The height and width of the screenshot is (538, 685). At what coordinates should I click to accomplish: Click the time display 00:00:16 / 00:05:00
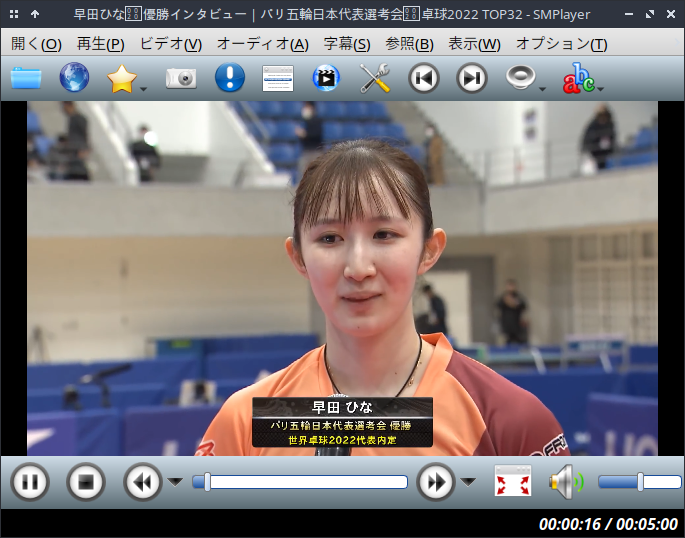(x=608, y=524)
